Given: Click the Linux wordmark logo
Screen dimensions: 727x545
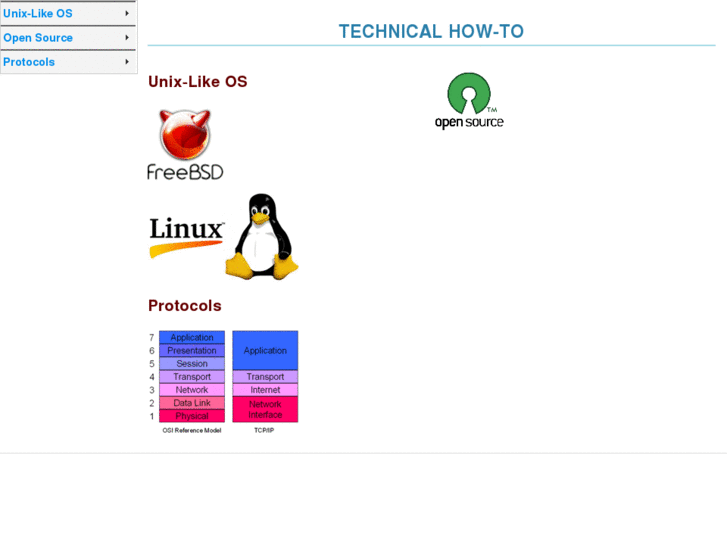Looking at the screenshot, I should pos(186,236).
